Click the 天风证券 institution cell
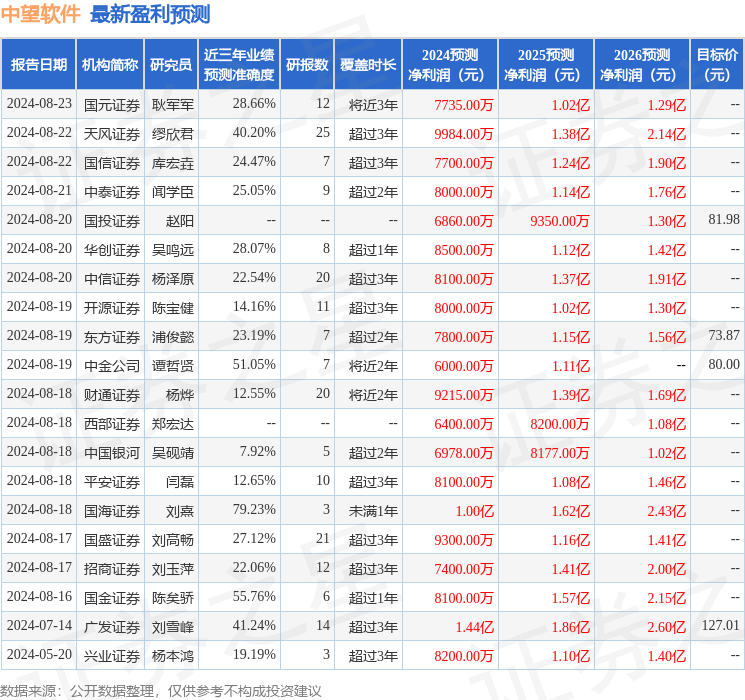This screenshot has height=700, width=745. (x=112, y=134)
